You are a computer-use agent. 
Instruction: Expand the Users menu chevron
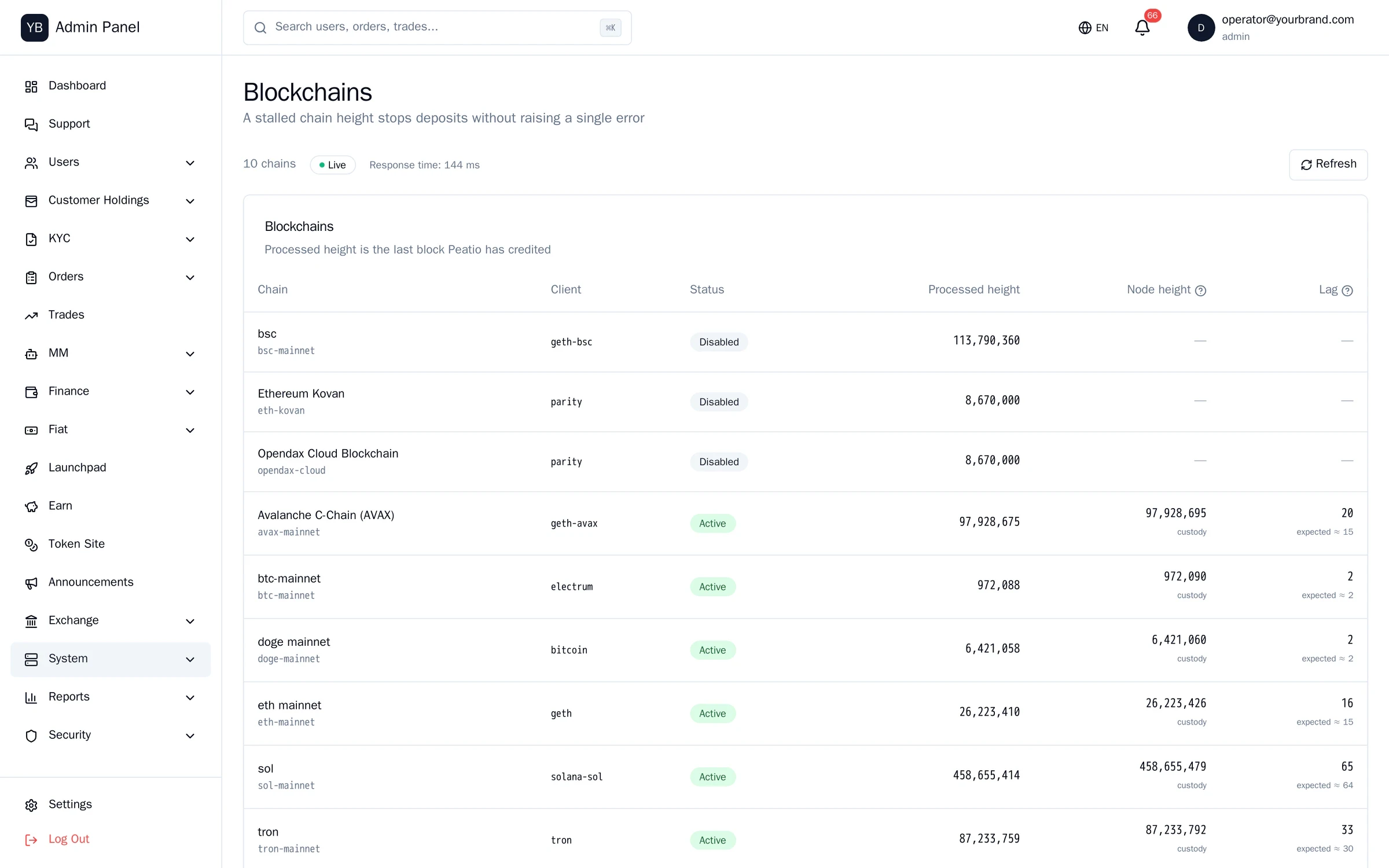[190, 163]
